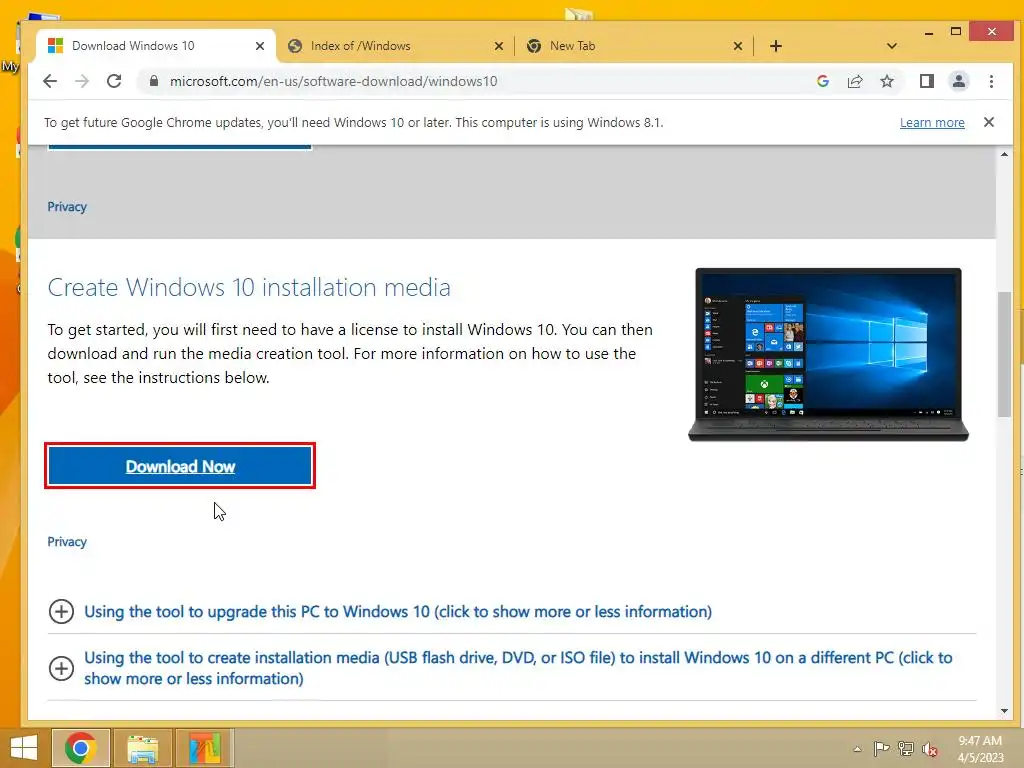Open the Action Center flag icon

coord(881,749)
